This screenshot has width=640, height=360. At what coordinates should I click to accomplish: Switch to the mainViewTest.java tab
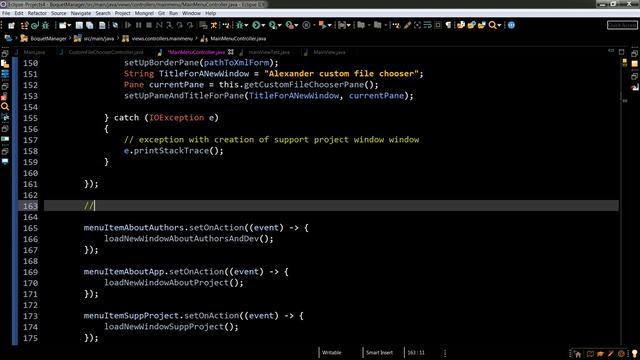tap(269, 52)
